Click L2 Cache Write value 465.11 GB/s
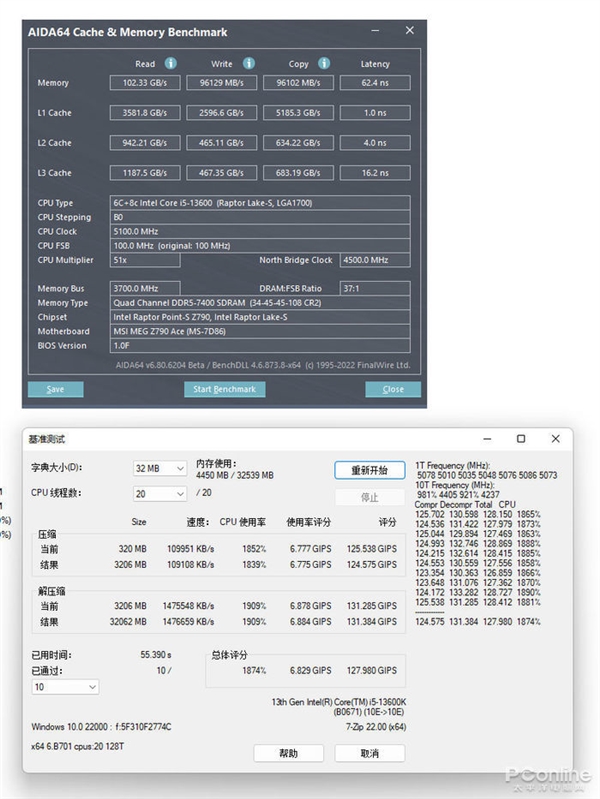600x799 pixels. (x=222, y=143)
